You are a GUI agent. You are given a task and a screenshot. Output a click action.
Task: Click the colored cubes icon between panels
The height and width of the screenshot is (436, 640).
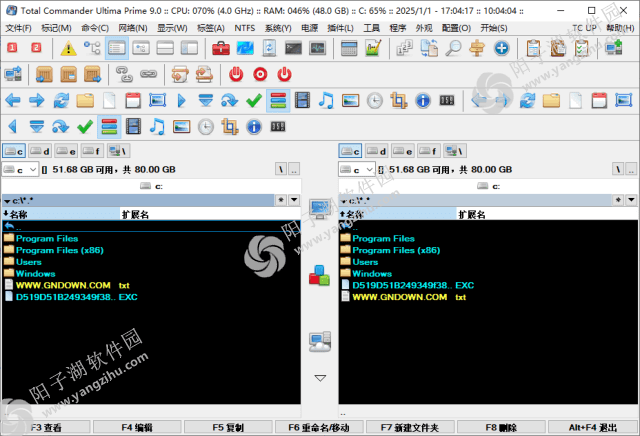click(x=320, y=275)
